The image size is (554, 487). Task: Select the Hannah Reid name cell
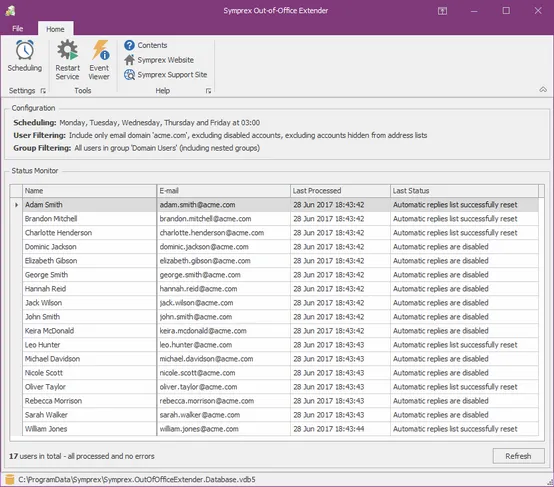(89, 289)
